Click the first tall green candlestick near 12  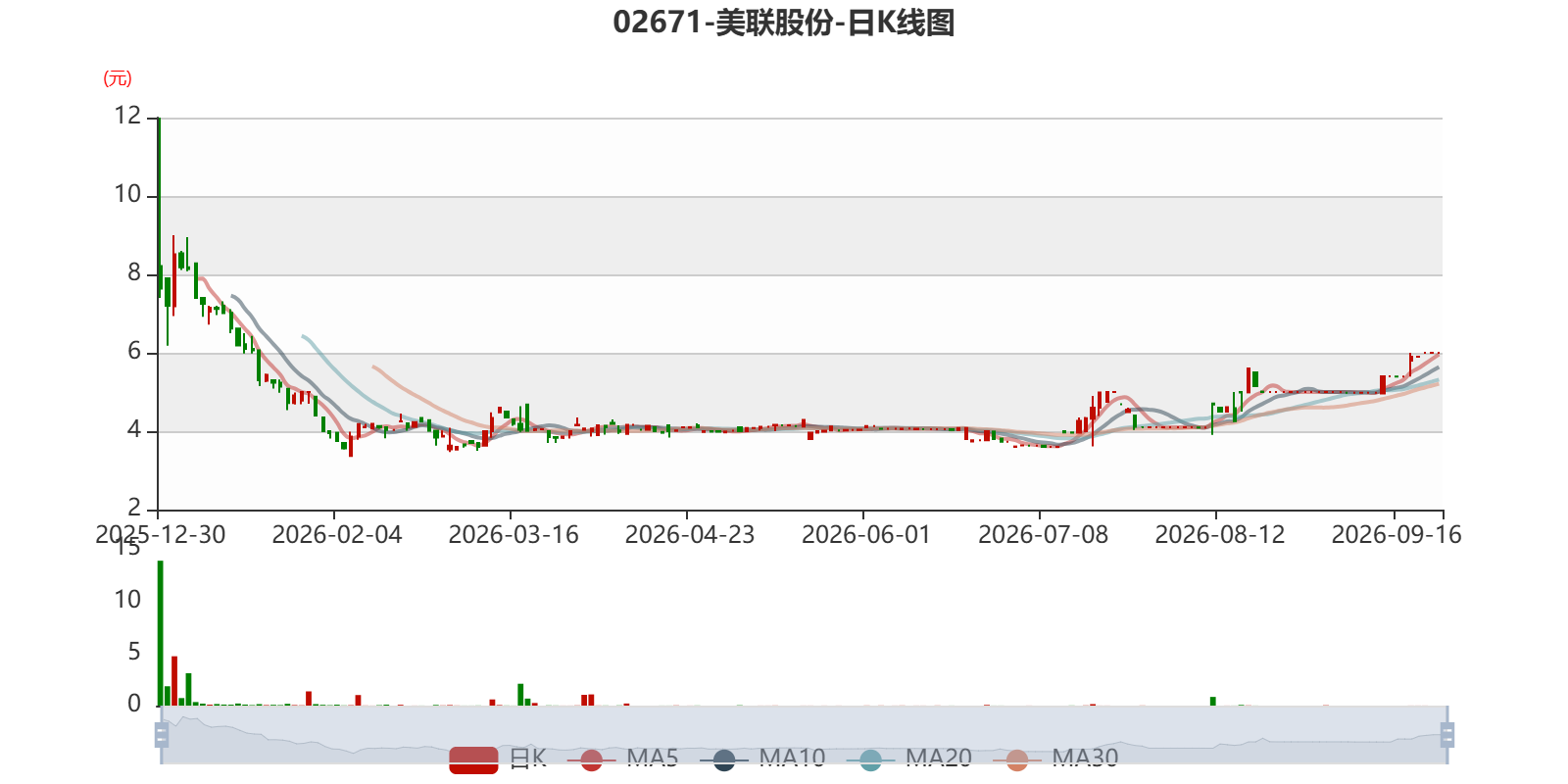click(x=159, y=207)
